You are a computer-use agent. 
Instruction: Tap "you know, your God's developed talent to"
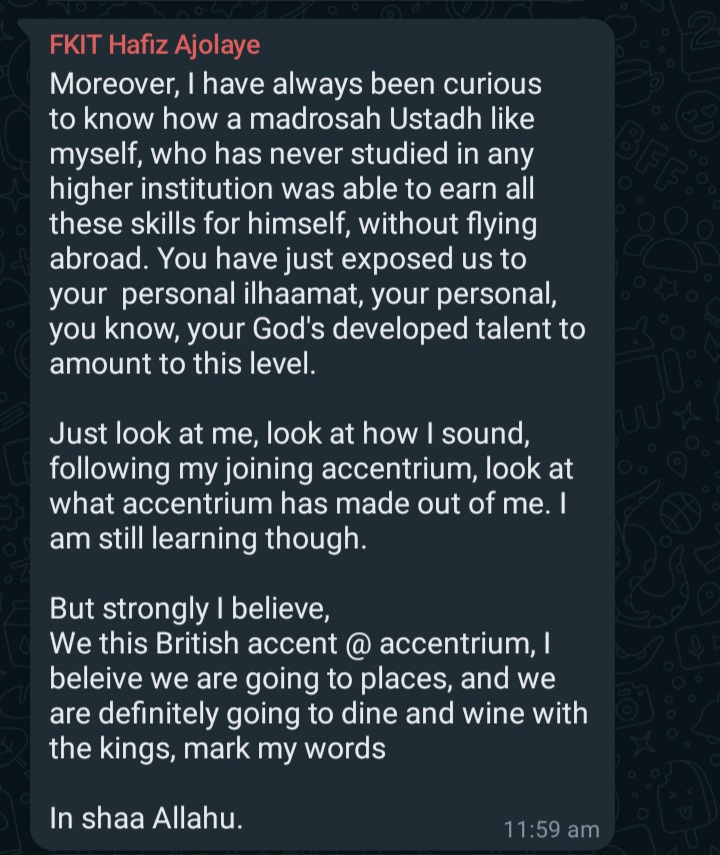click(317, 329)
